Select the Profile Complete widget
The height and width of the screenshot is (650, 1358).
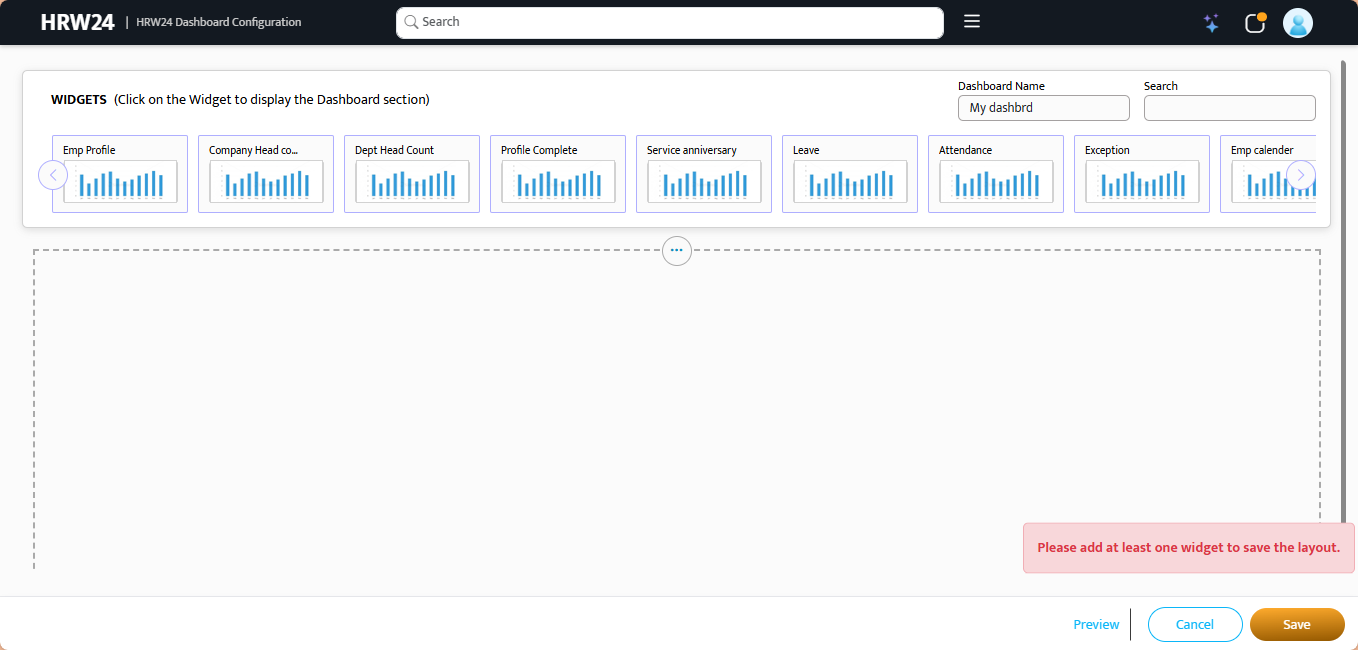(x=558, y=175)
